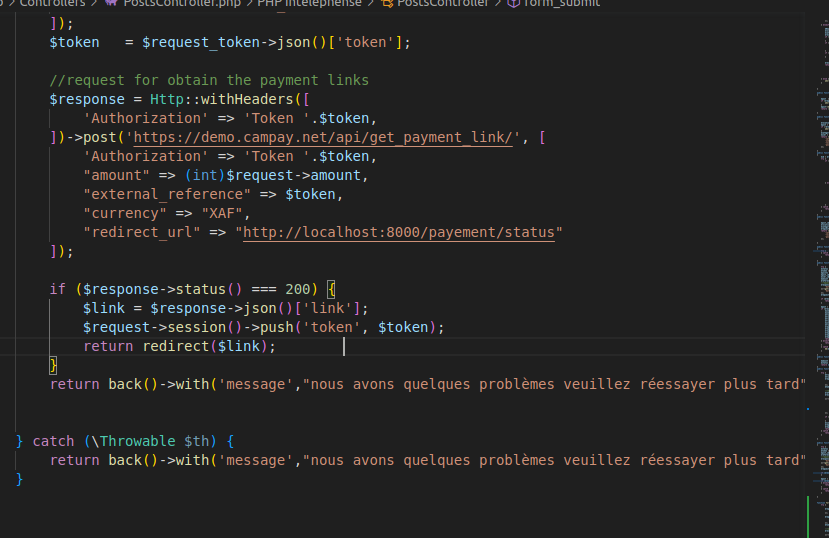Click 'message' in the return inside catch
This screenshot has height=538, width=829.
pos(255,460)
